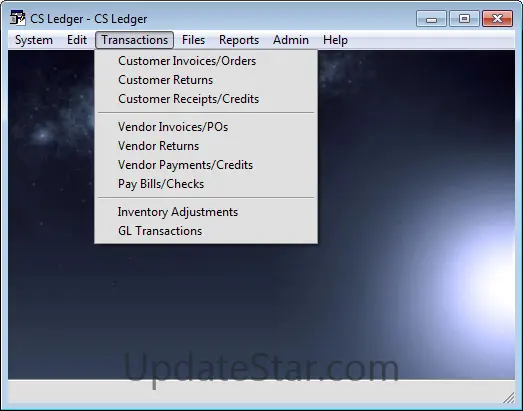Open Inventory Adjustments
The height and width of the screenshot is (411, 523).
[x=206, y=212]
